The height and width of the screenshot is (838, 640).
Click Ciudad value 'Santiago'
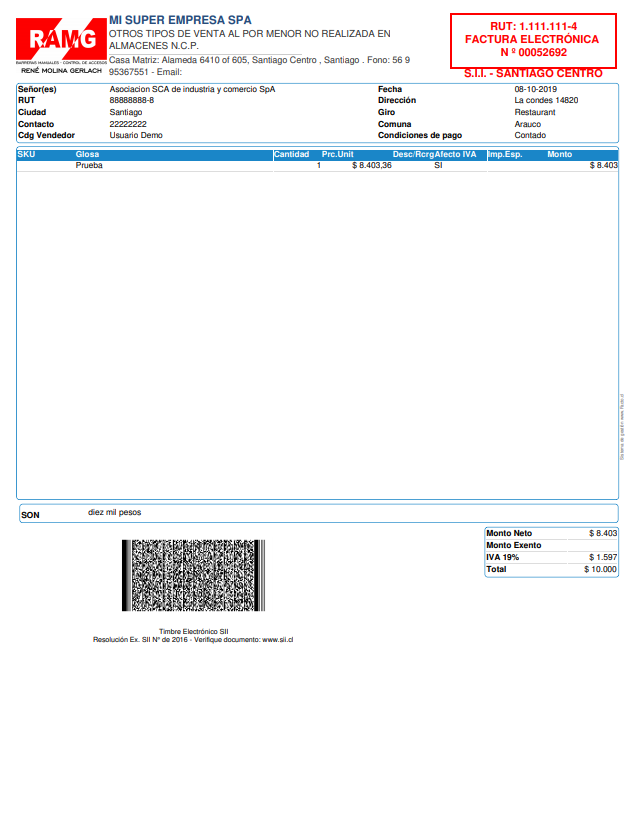[x=126, y=112]
